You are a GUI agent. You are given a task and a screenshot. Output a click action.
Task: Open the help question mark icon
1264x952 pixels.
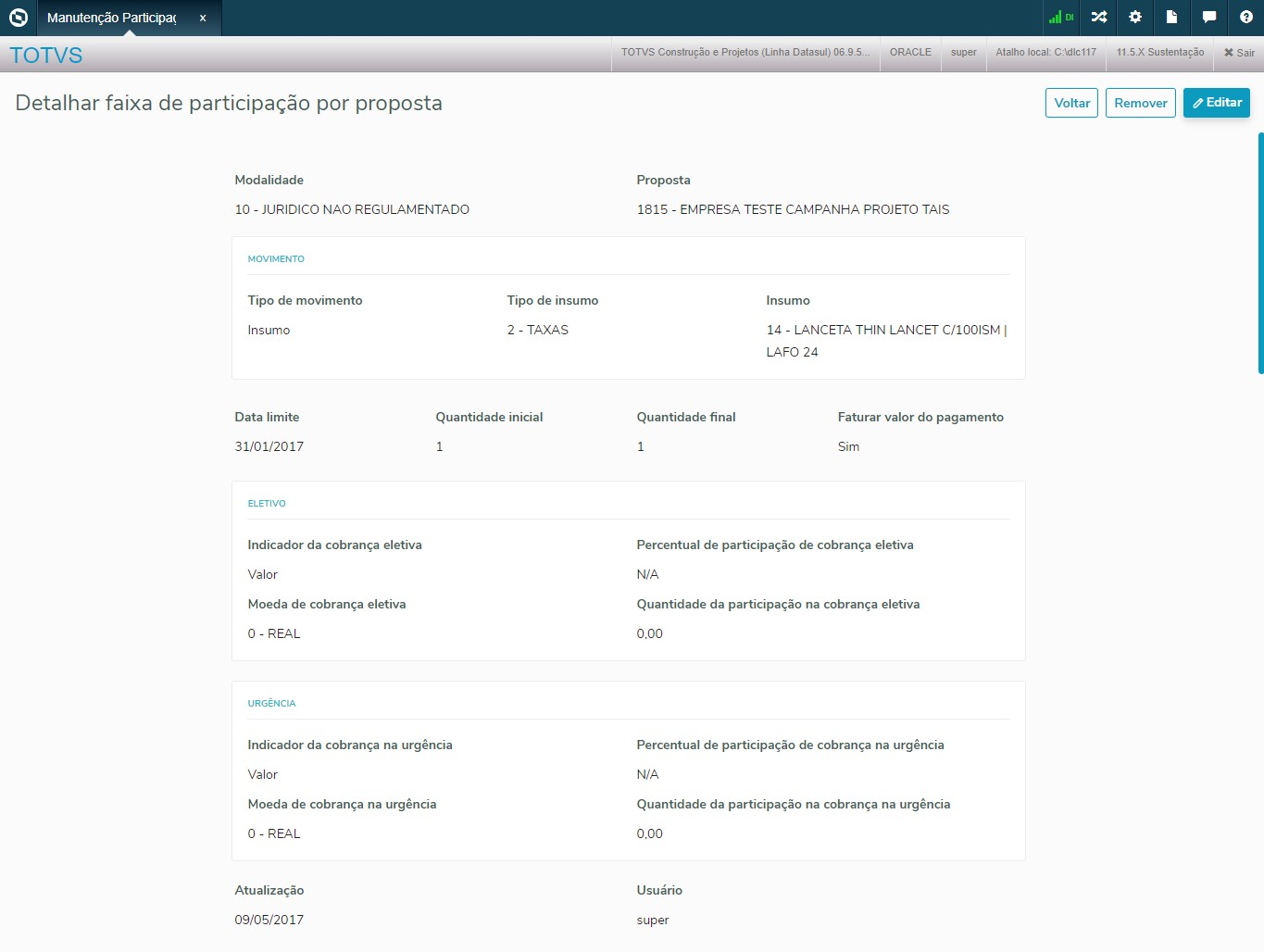pos(1246,18)
